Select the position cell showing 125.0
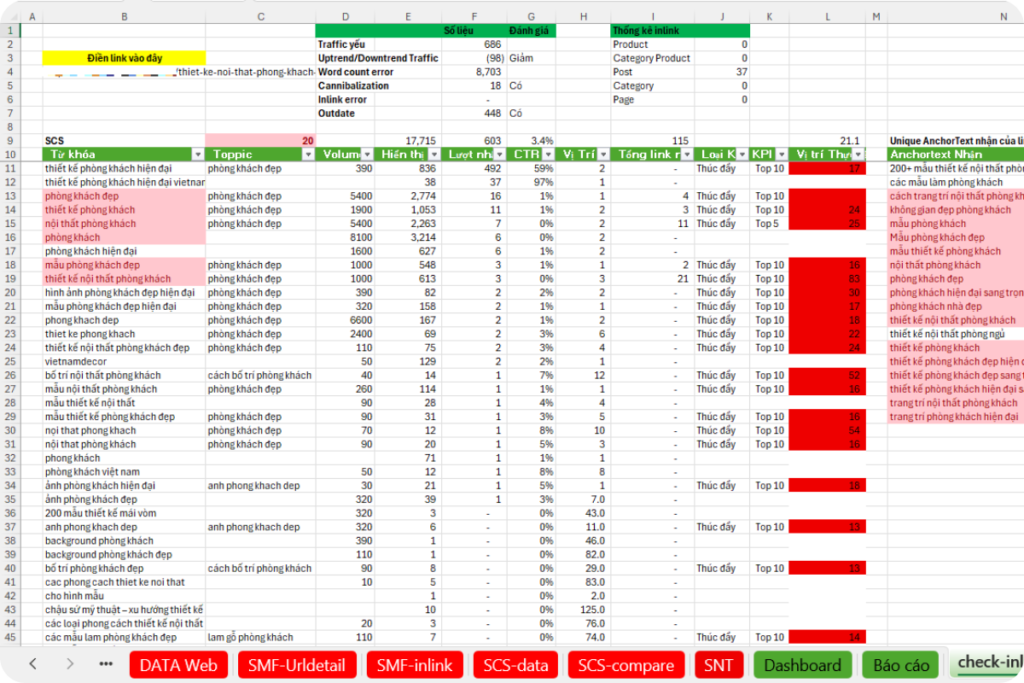The image size is (1024, 683). tap(583, 610)
